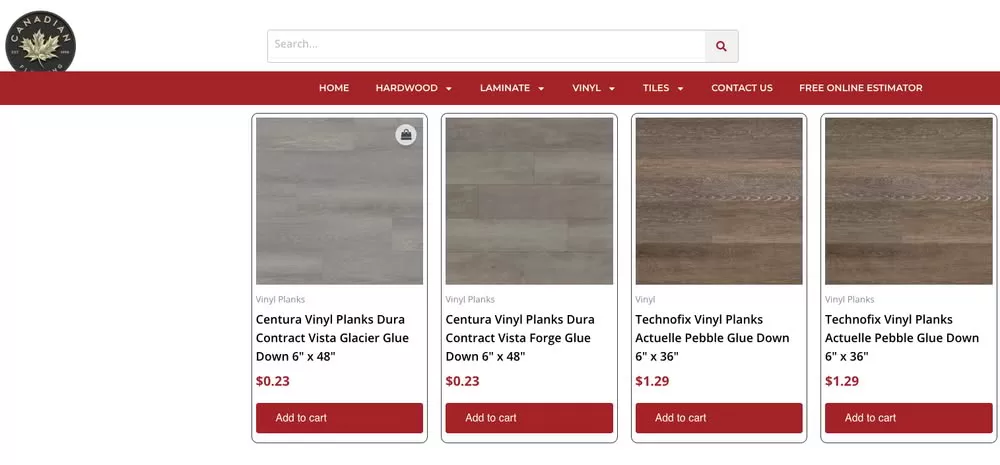Viewport: 1000px width, 465px height.
Task: Open the Vista Forge product image
Action: click(529, 201)
